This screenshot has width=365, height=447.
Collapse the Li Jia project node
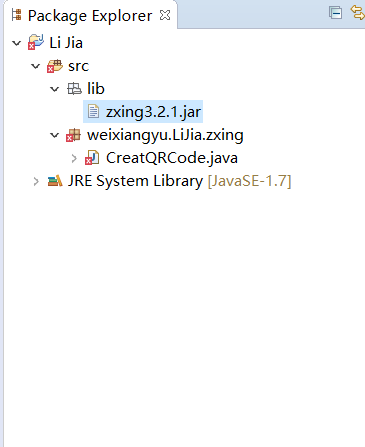[x=17, y=43]
